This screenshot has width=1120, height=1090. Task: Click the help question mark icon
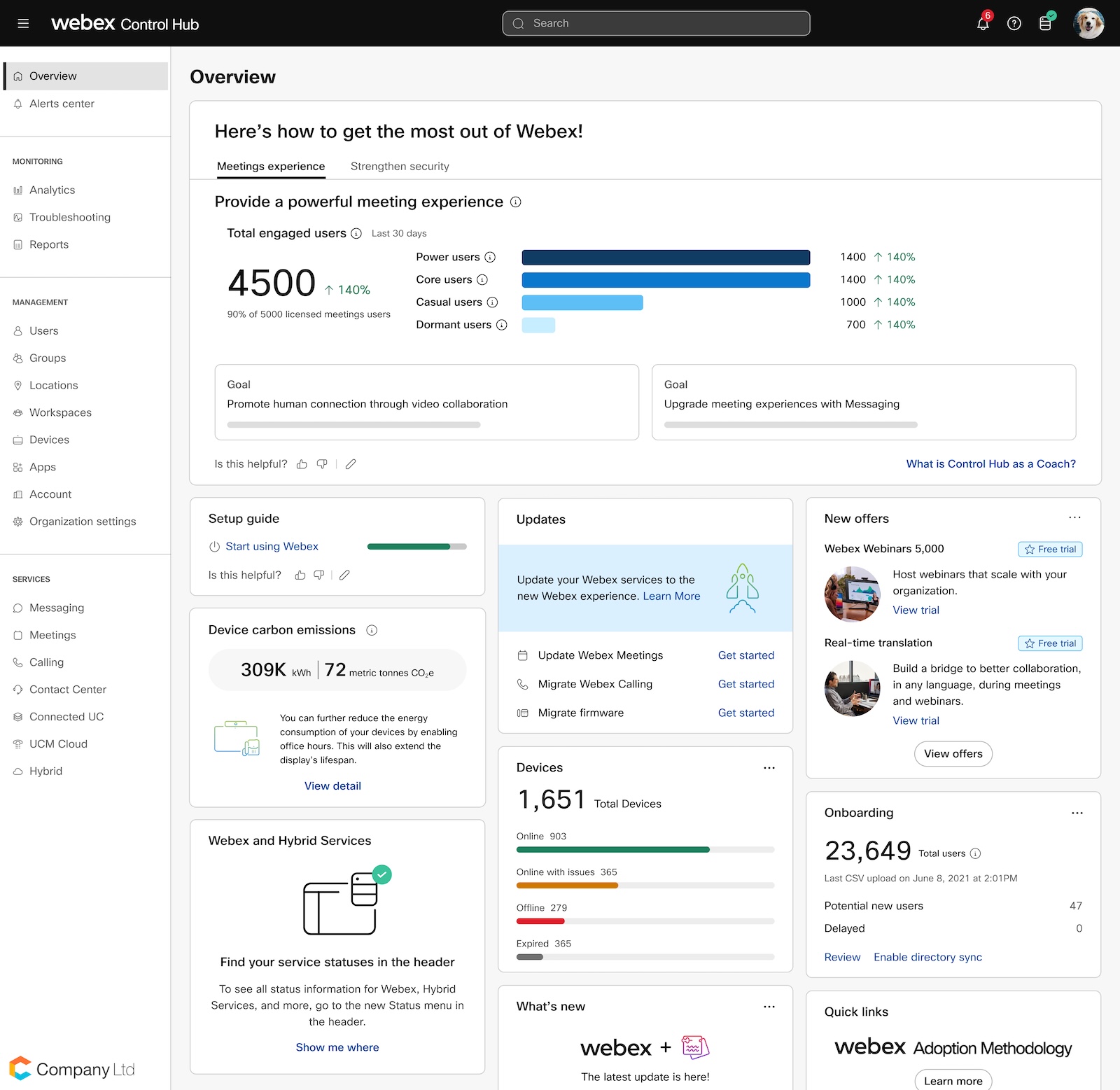coord(1014,23)
